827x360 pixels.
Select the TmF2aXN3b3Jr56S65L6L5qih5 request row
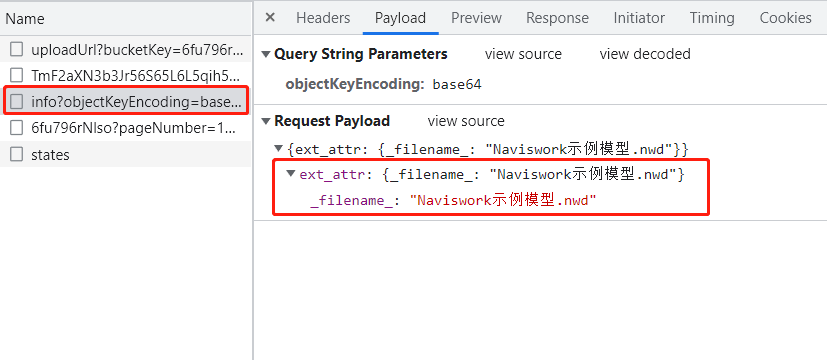[126, 75]
